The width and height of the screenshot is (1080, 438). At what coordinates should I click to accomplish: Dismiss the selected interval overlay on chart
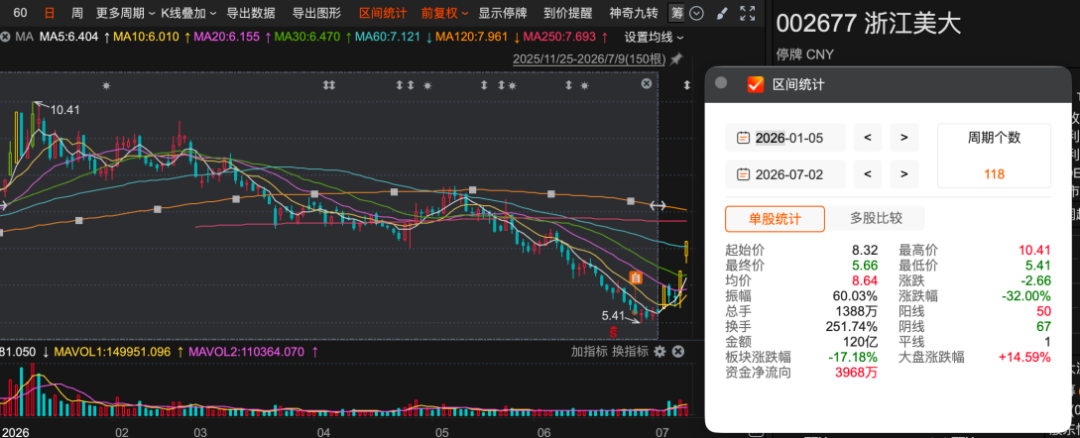(x=646, y=83)
